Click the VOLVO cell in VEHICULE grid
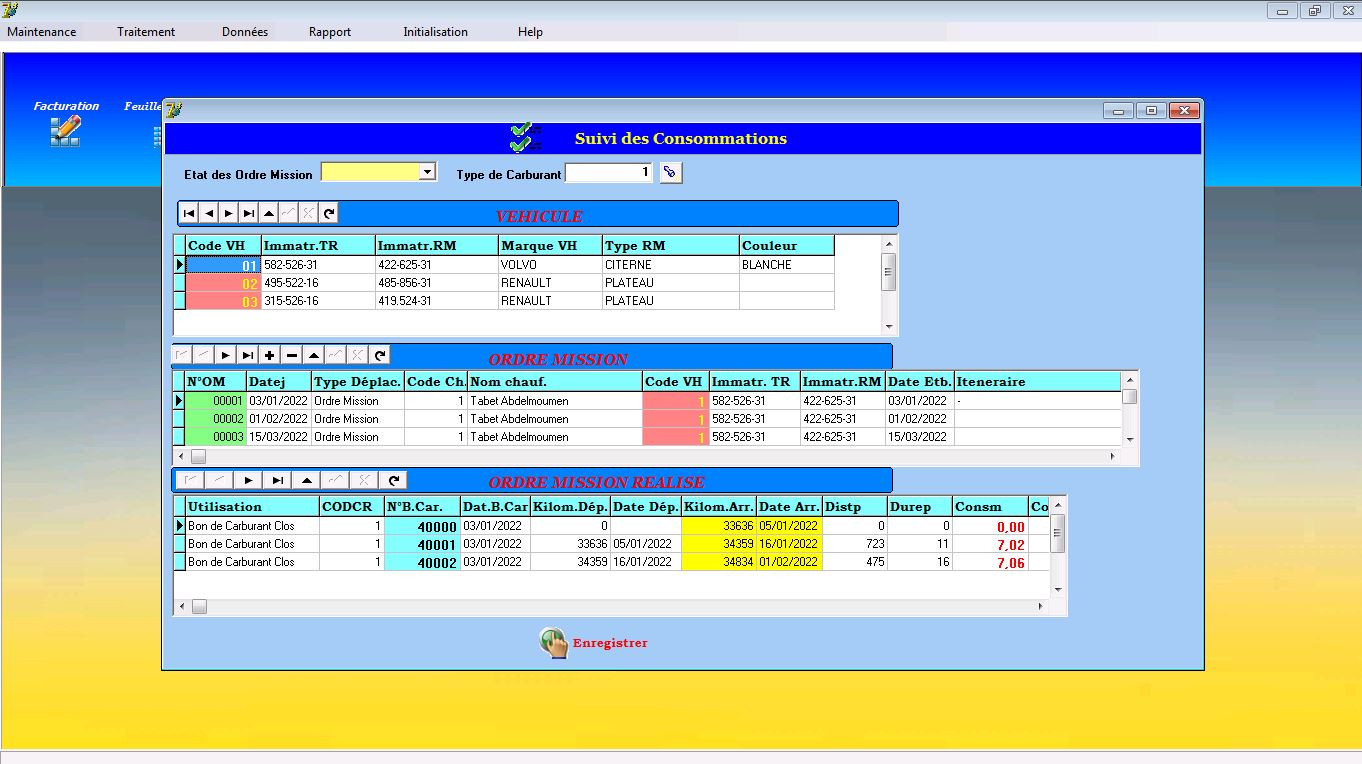This screenshot has height=764, width=1362. point(550,265)
